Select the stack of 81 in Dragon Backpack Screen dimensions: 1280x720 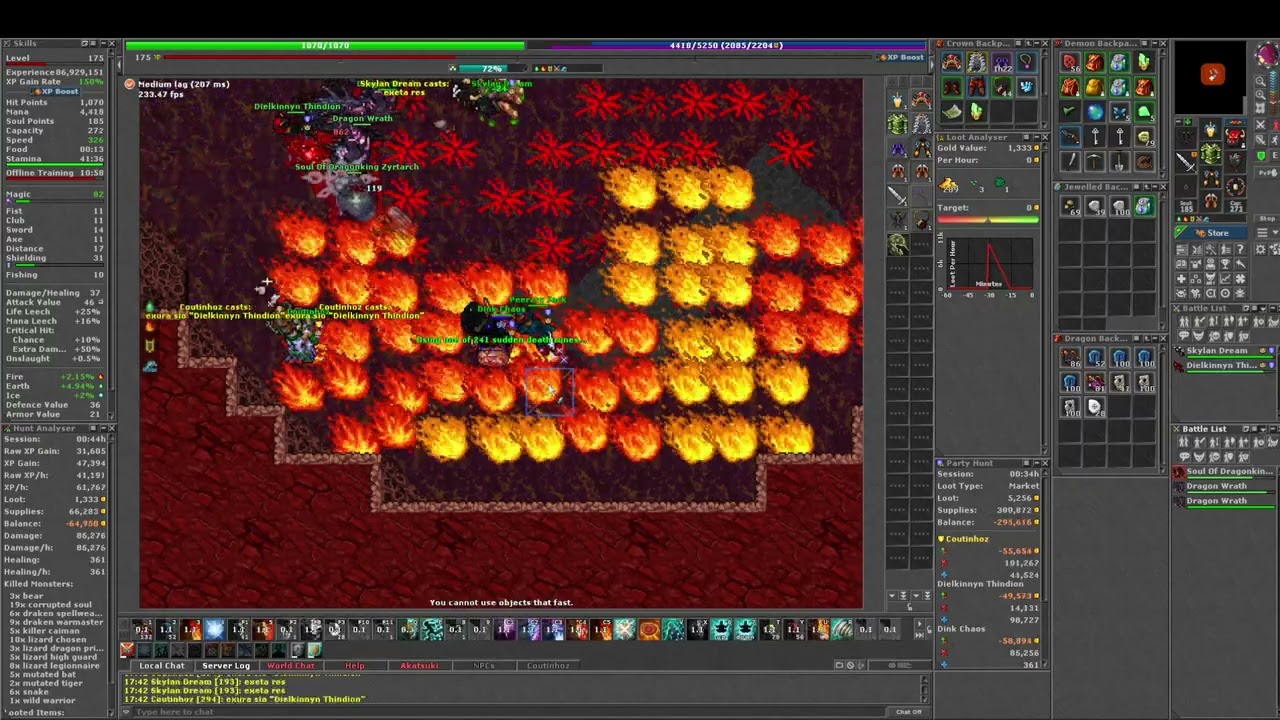[1095, 383]
